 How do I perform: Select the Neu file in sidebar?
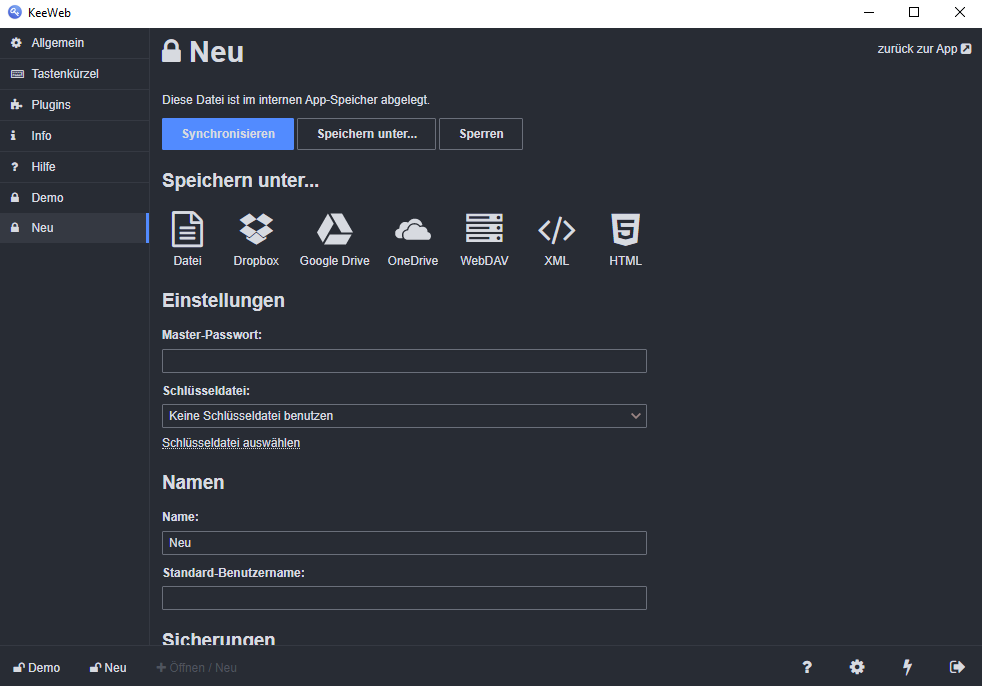[x=75, y=227]
